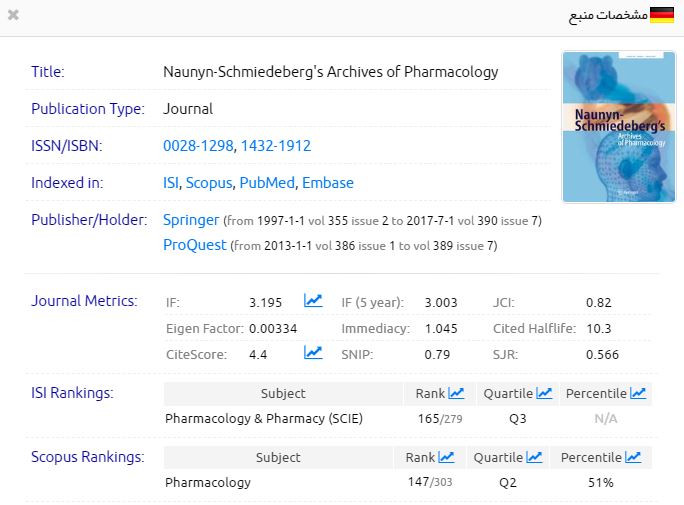Image resolution: width=684 pixels, height=505 pixels.
Task: Open the ProQuest holder link
Action: tap(194, 245)
